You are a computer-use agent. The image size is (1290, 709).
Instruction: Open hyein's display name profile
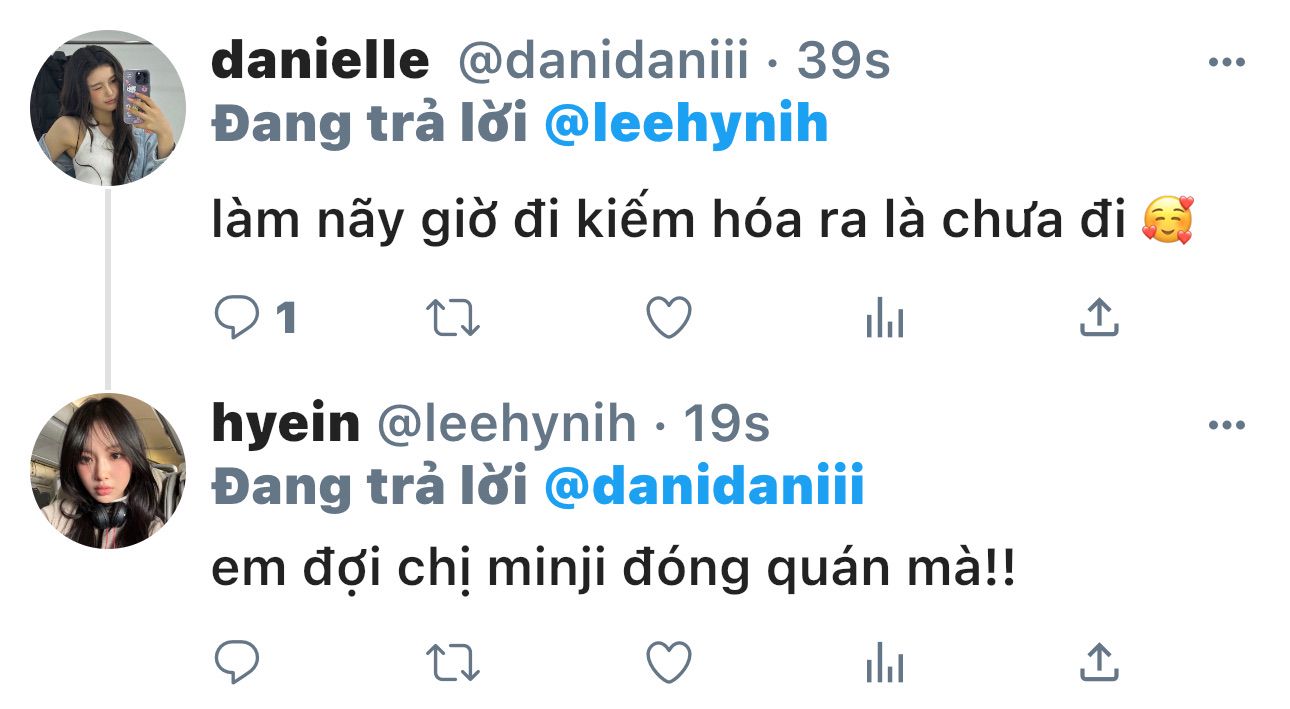coord(286,425)
